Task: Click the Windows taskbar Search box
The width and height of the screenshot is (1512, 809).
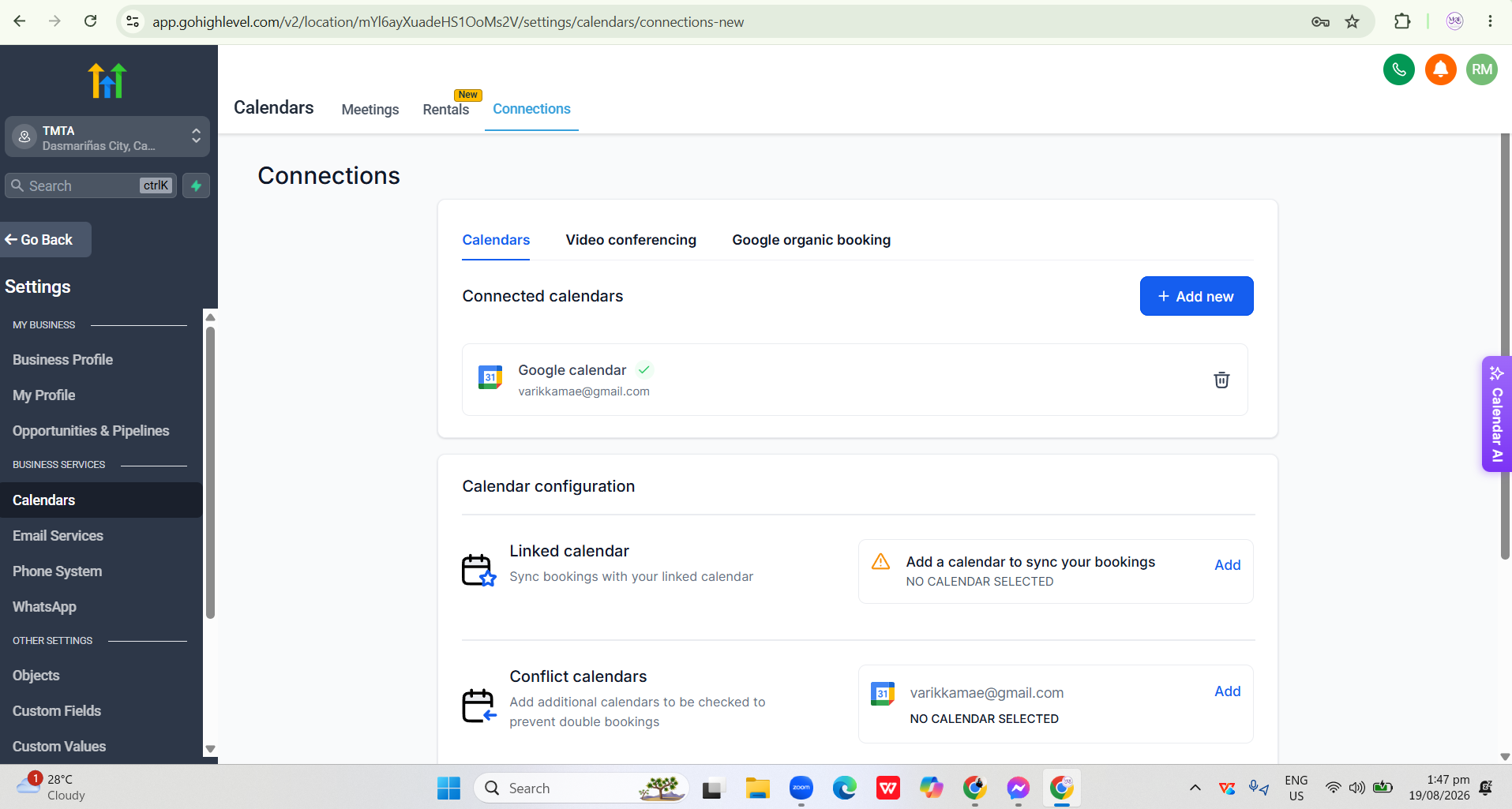Action: 581,788
